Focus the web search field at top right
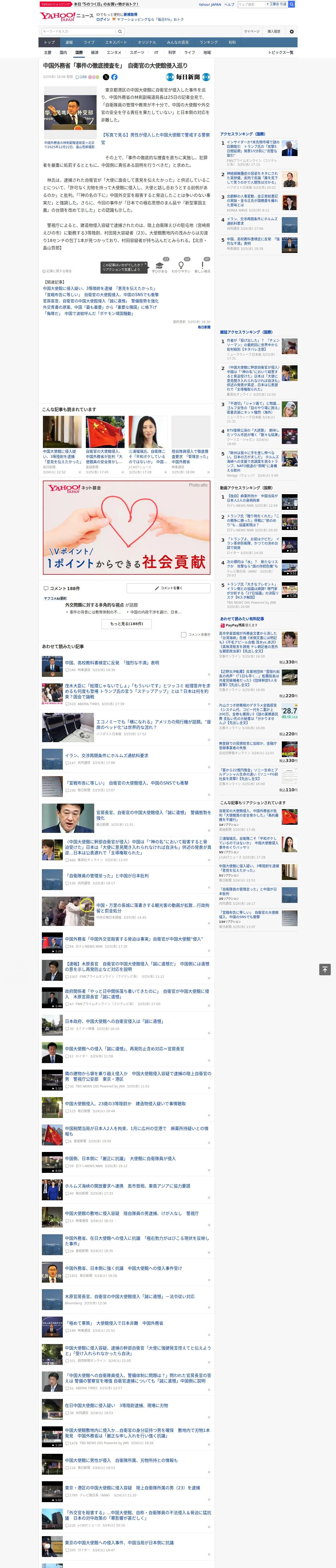This screenshot has height=1568, width=336. tap(251, 4)
